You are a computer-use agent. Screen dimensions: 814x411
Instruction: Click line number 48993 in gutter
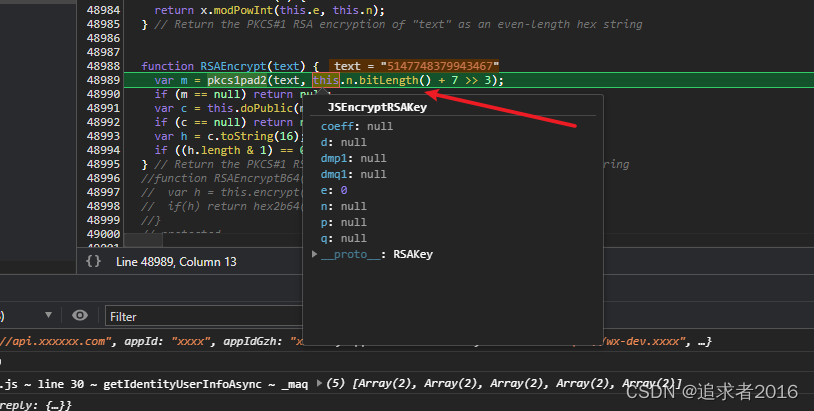103,136
